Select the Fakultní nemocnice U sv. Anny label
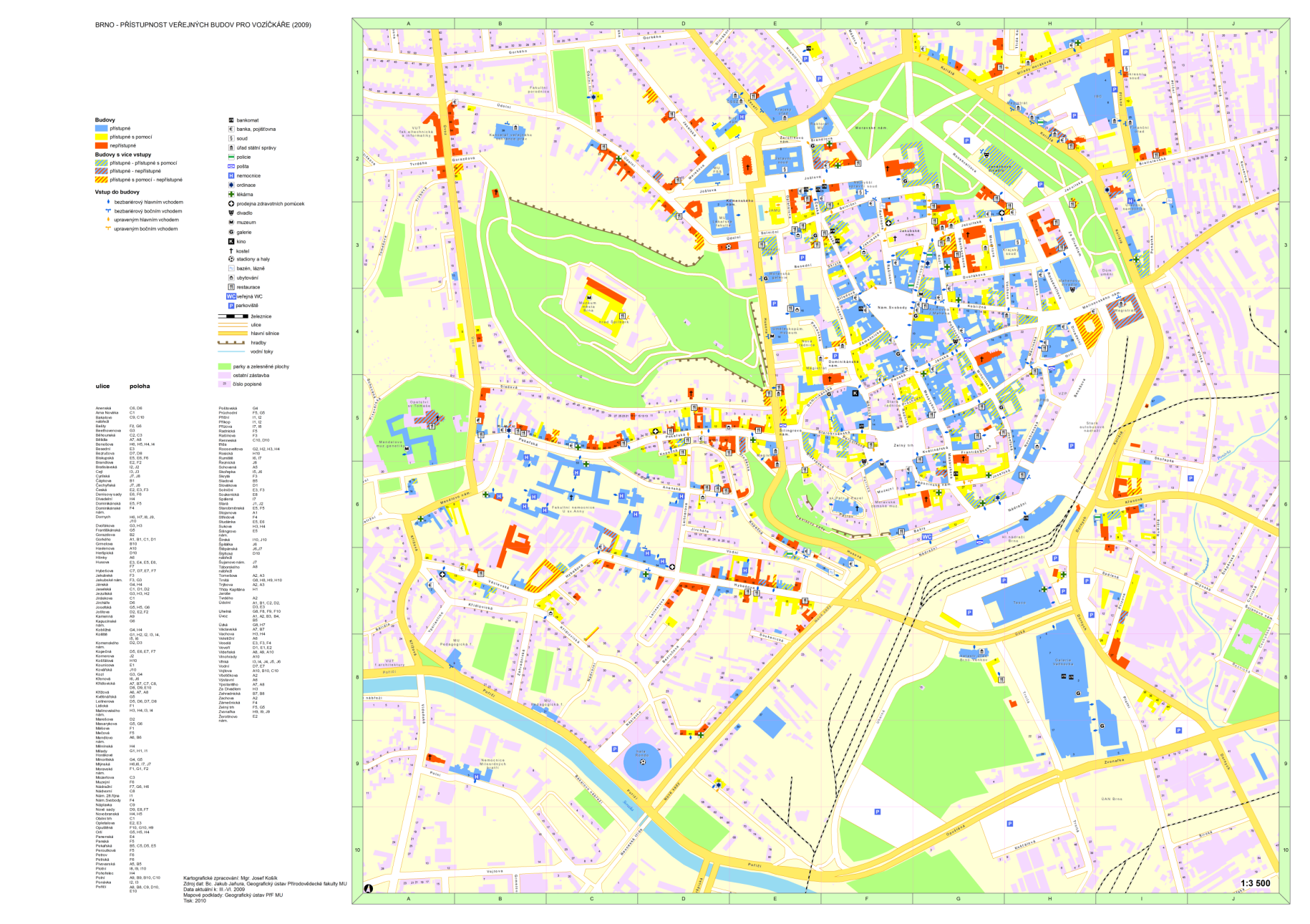The width and height of the screenshot is (1310, 924). tap(573, 510)
